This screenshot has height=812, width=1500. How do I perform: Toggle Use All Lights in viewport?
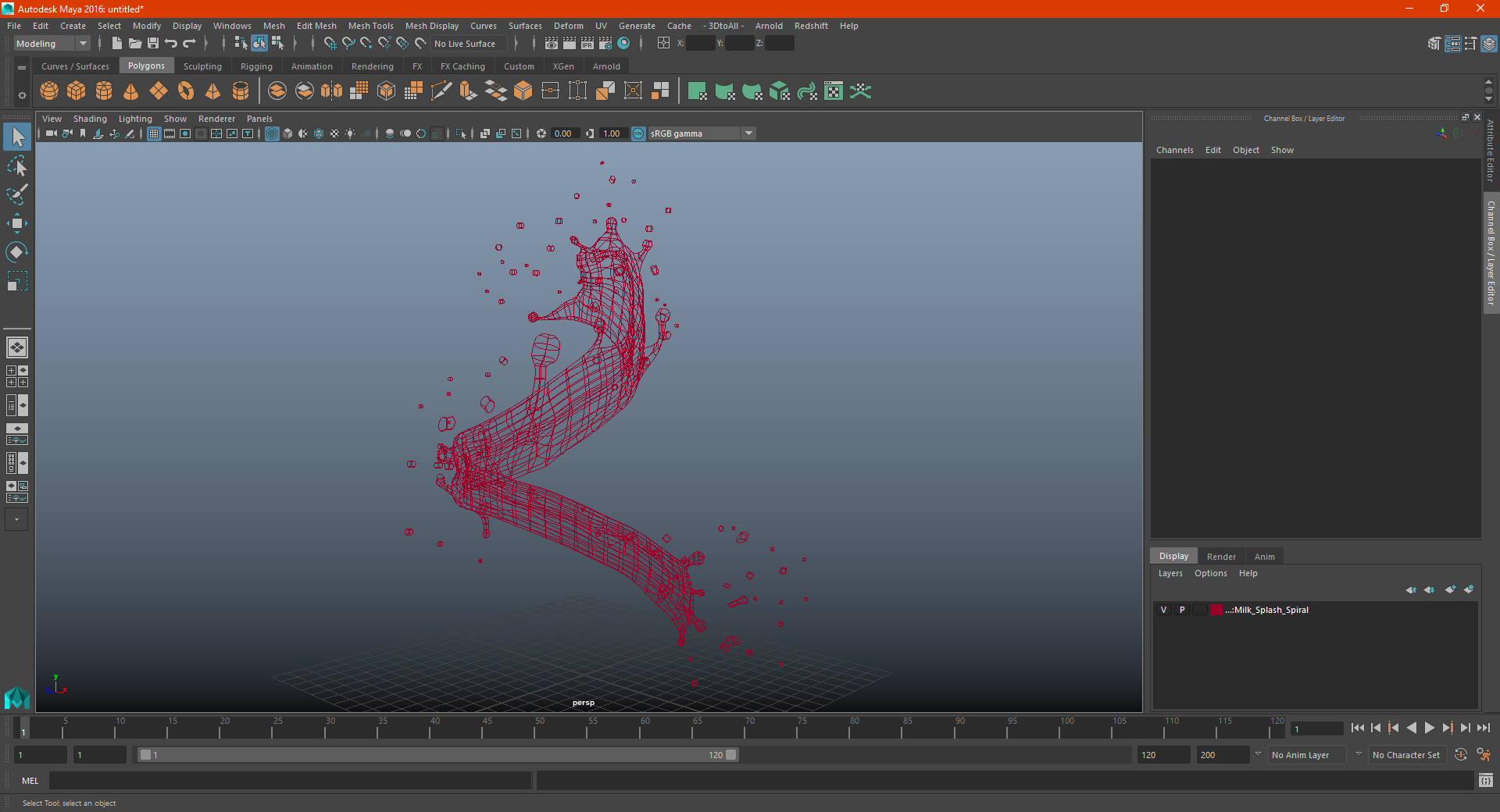click(x=350, y=134)
